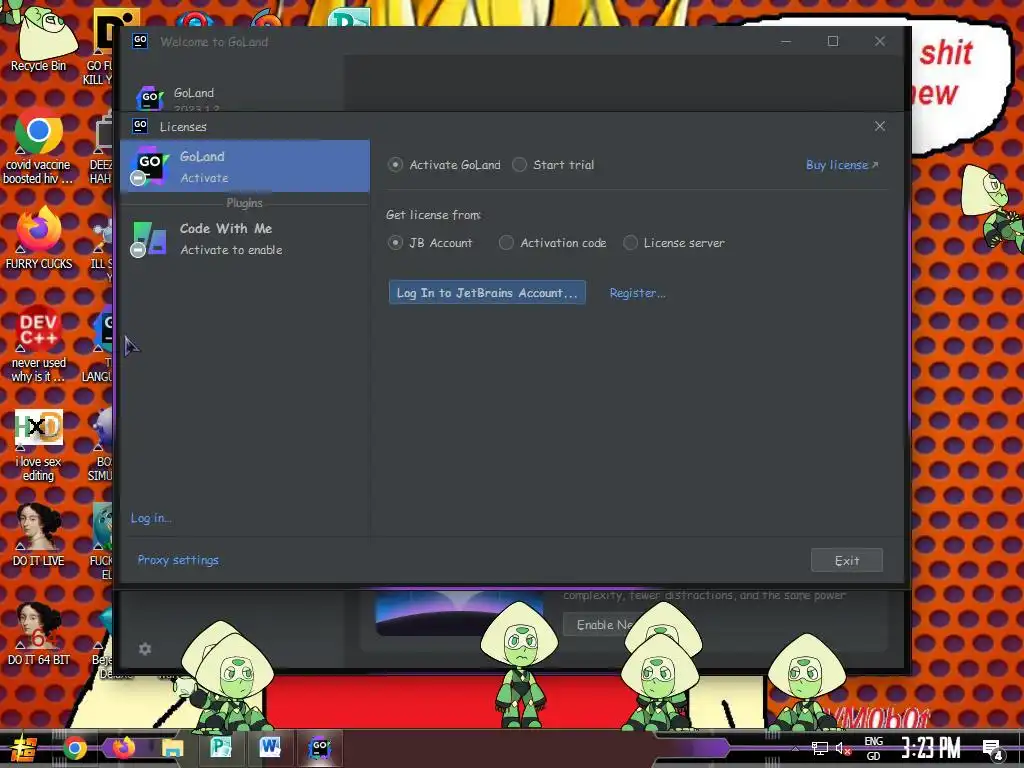Click the Exit button
This screenshot has width=1024, height=768.
click(x=847, y=560)
